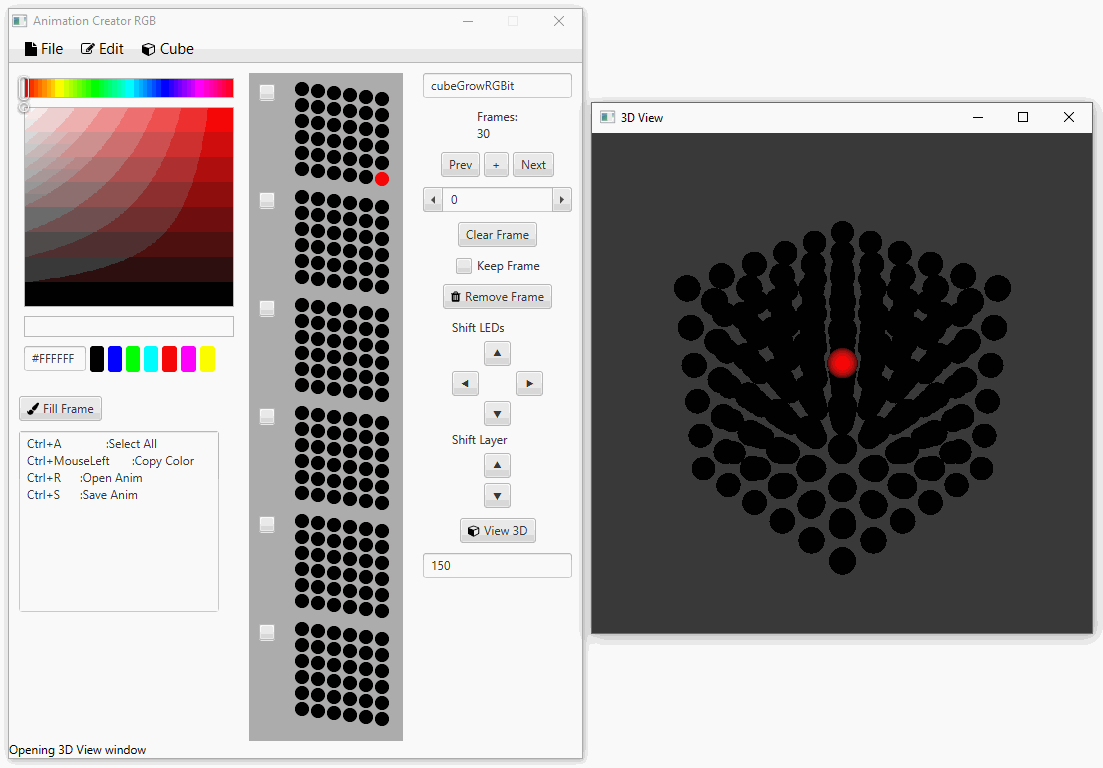
Task: Close the Animation Creator RGB window
Action: (559, 21)
